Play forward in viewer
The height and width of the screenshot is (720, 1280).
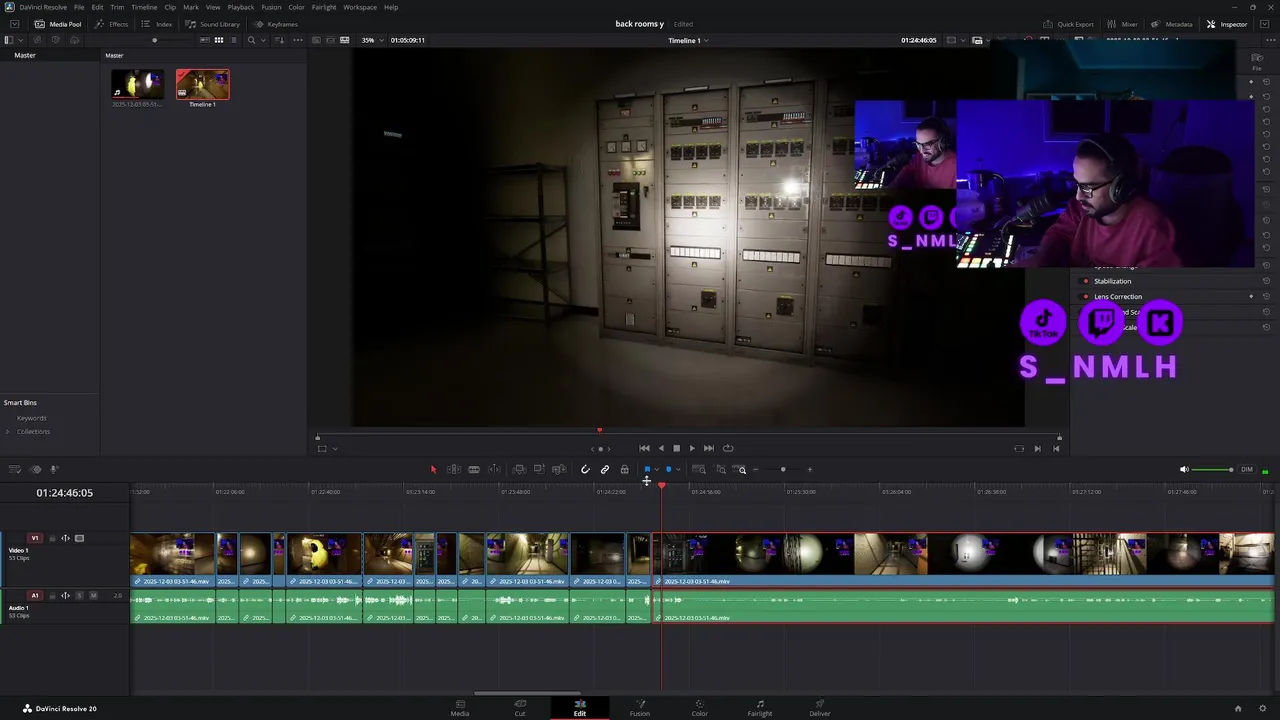click(692, 448)
